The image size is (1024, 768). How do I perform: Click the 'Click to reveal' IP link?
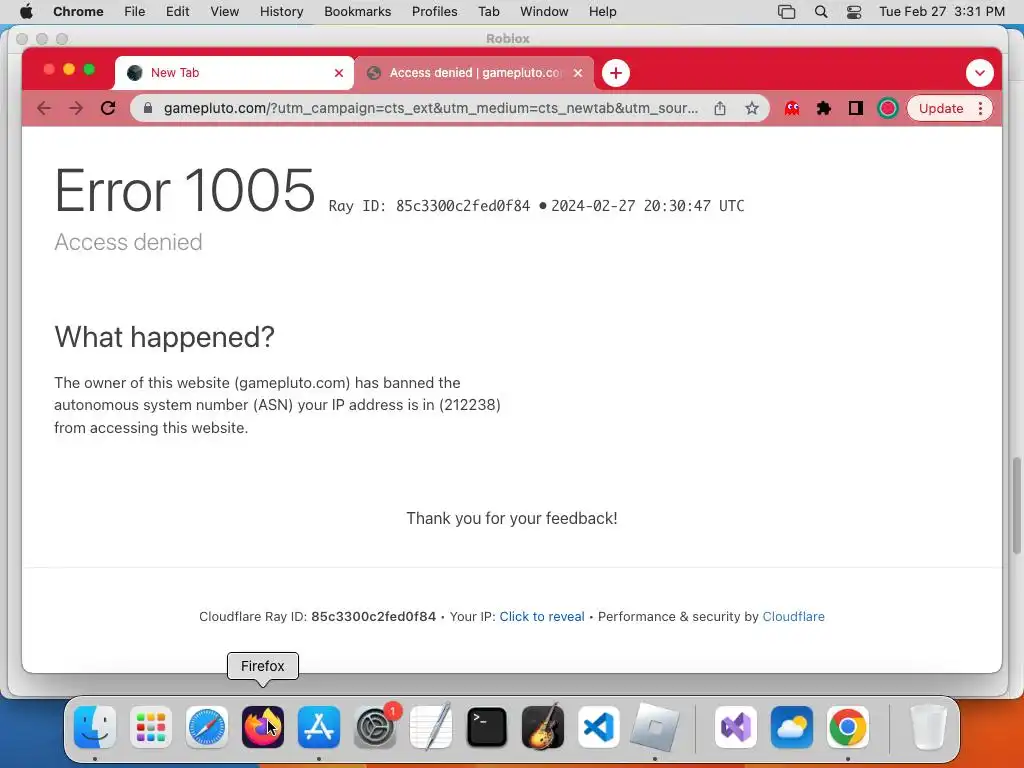click(541, 616)
